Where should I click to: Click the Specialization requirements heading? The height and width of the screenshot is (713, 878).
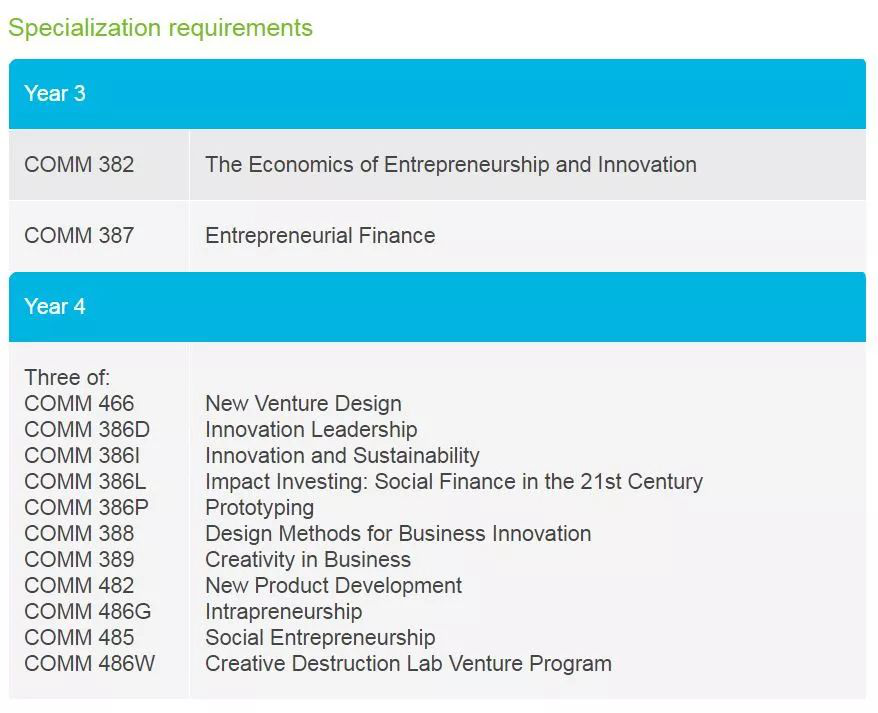click(160, 28)
